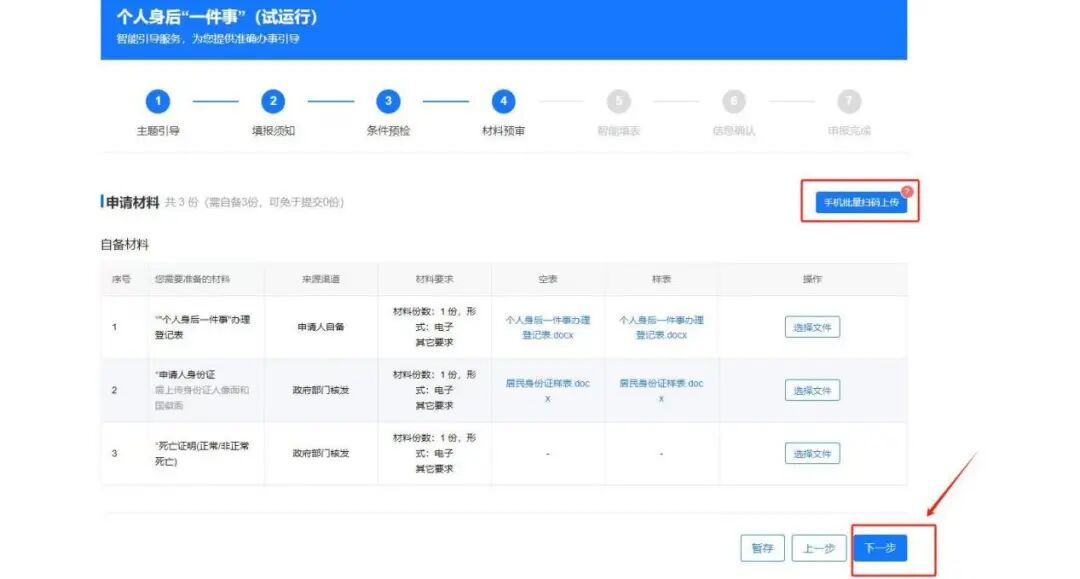Click the step 4 材料预审 circle icon
Screen dimensions: 1080x579
[504, 101]
